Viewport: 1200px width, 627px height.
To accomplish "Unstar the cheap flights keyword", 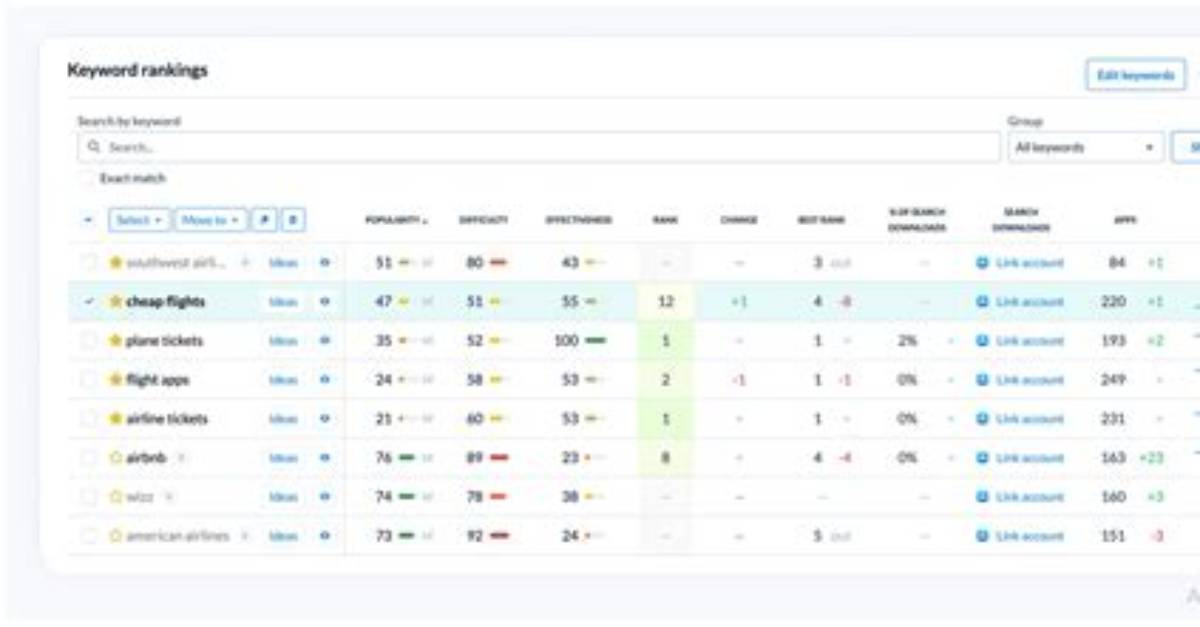I will pos(115,302).
